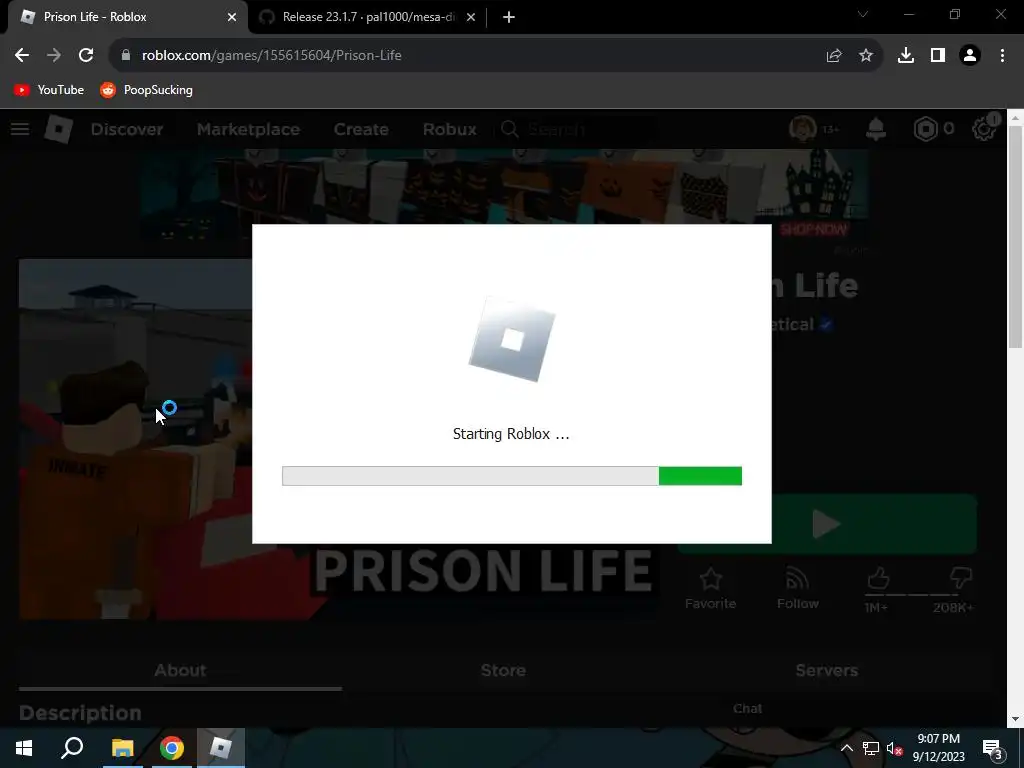Click the Roblox taskbar icon

221,748
